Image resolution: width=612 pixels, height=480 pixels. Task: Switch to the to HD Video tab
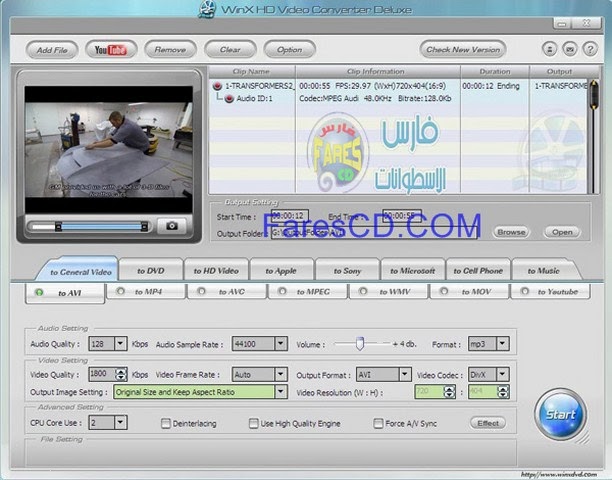click(x=216, y=270)
